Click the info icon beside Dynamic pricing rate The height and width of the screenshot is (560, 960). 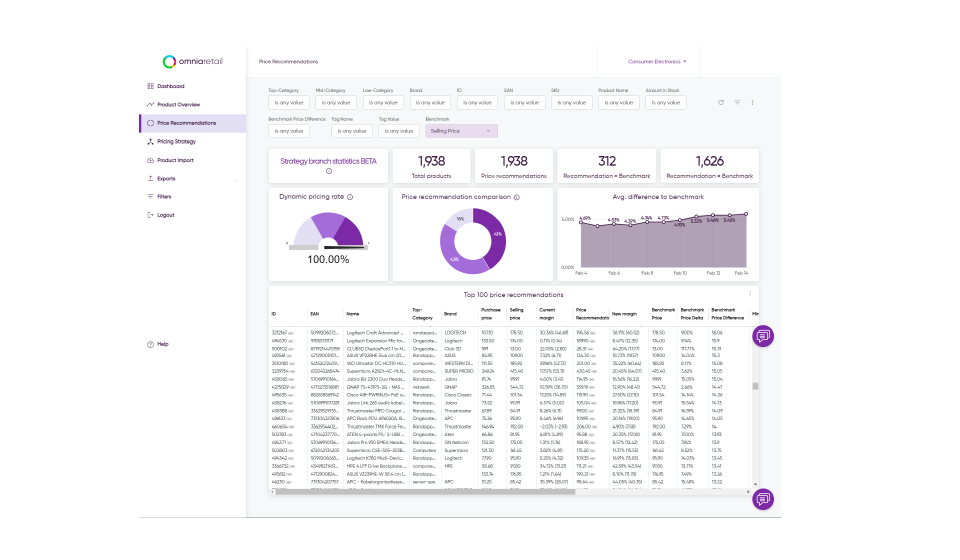350,197
